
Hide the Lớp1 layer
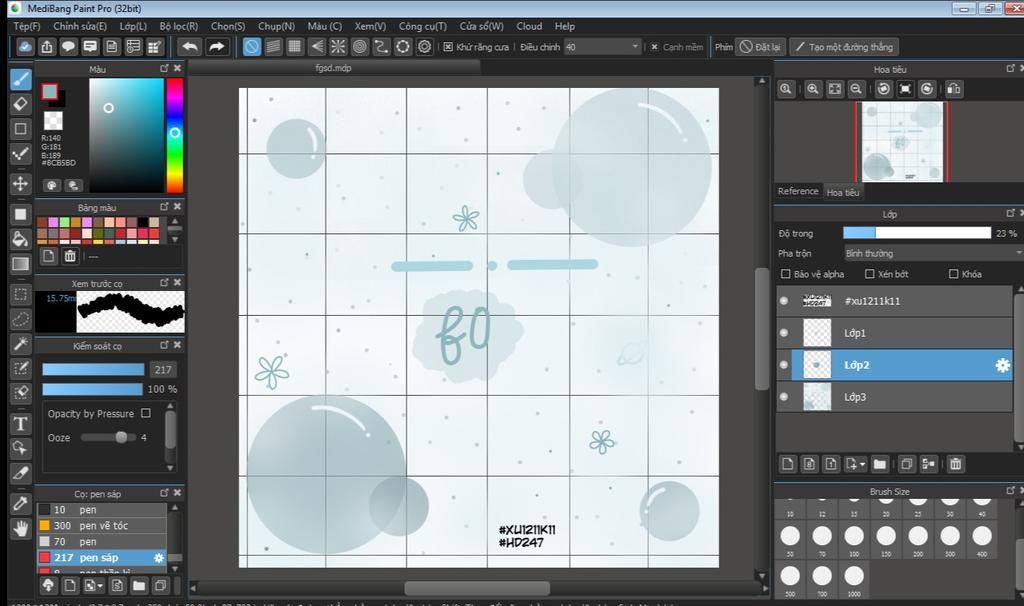[784, 333]
